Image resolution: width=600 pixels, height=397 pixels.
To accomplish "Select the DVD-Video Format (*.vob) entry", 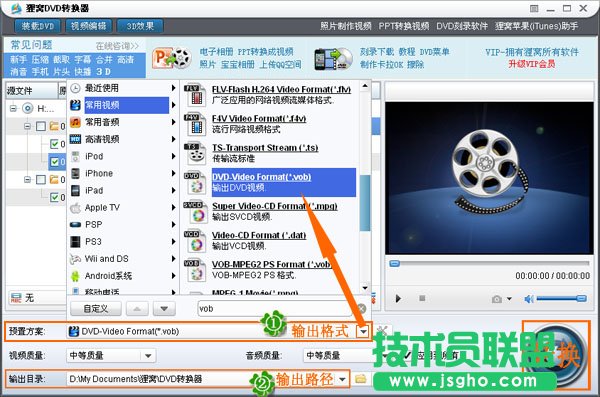I will click(284, 182).
